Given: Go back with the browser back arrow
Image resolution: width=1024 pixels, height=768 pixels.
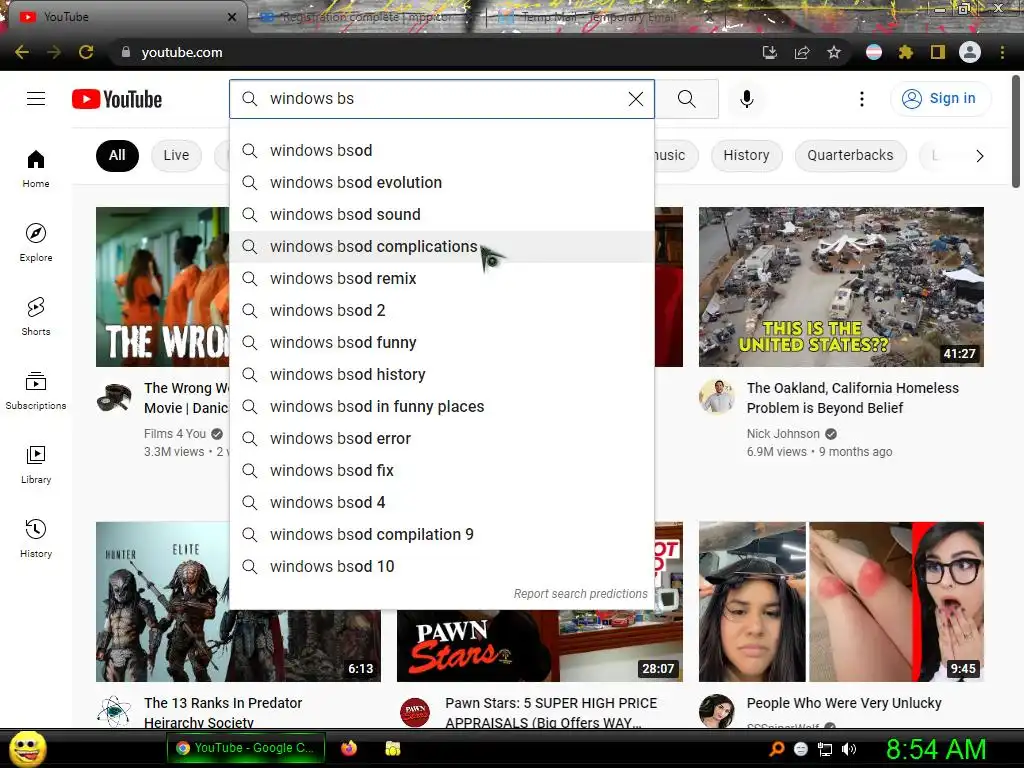Looking at the screenshot, I should 22,52.
